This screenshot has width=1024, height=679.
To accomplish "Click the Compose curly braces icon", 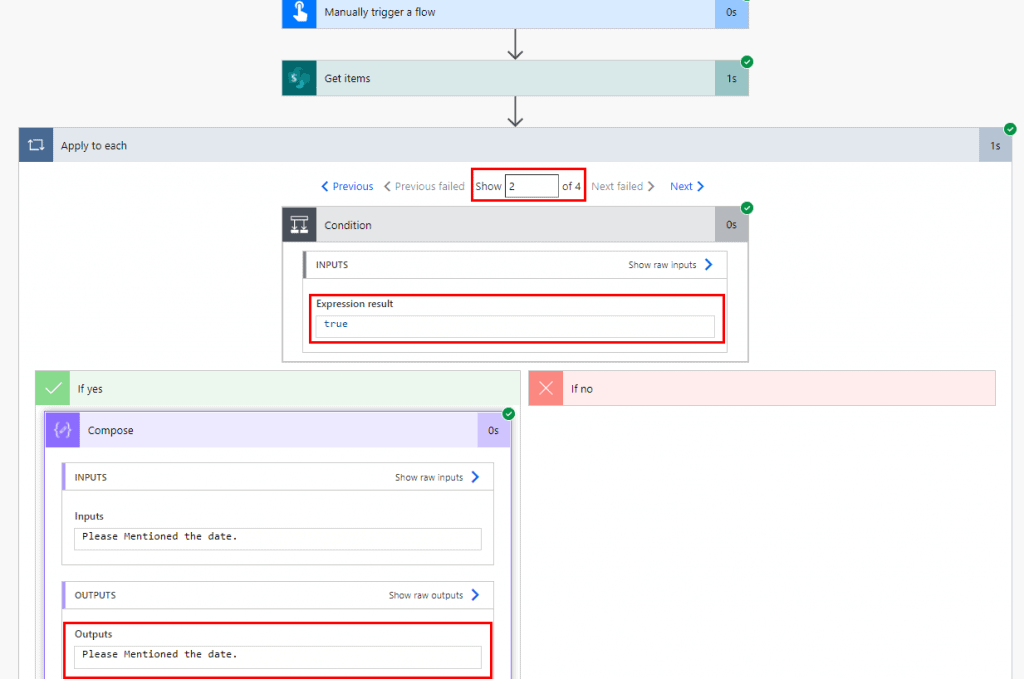I will coord(63,430).
